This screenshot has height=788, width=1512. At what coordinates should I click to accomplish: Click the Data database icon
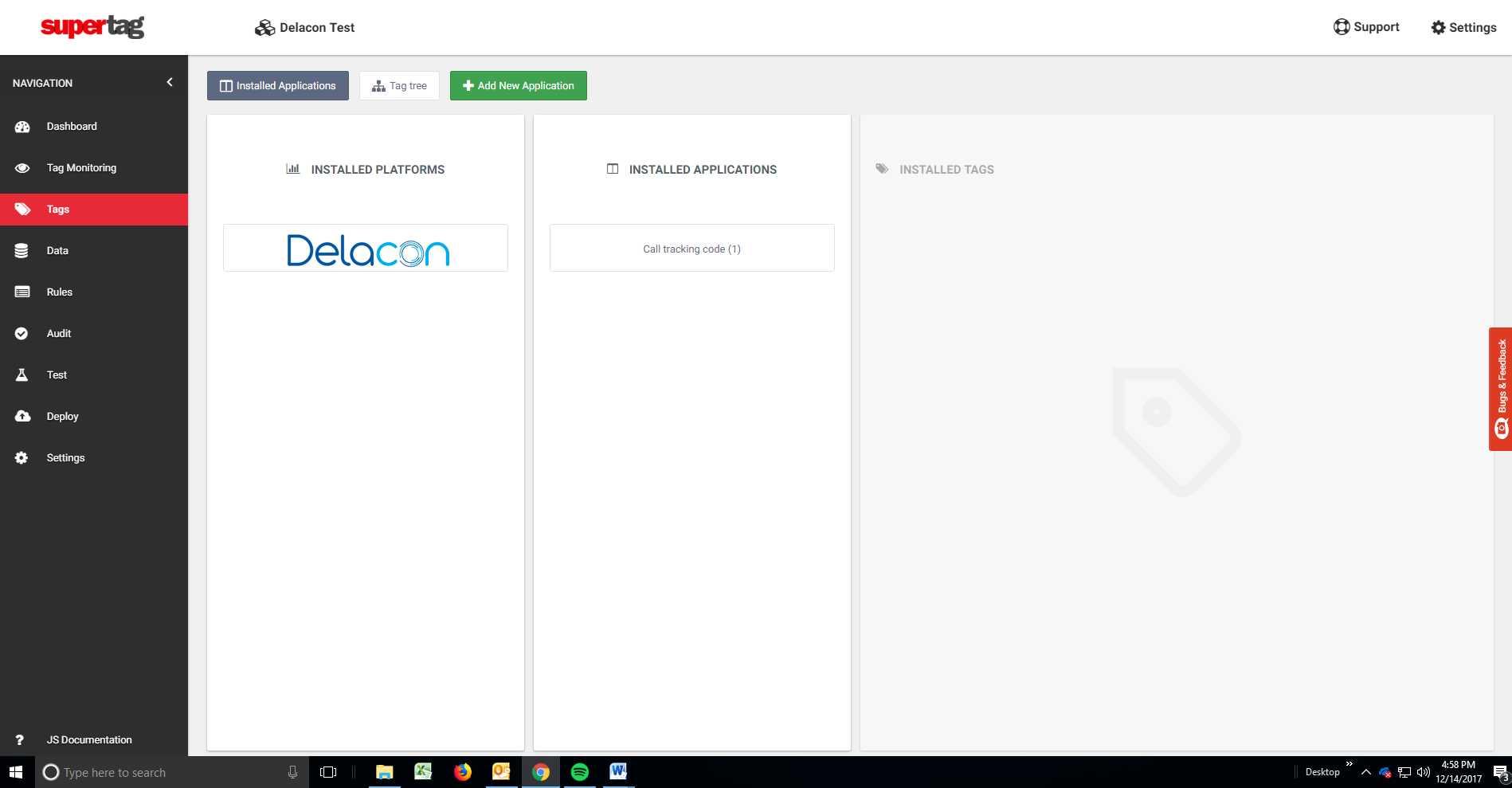(22, 251)
